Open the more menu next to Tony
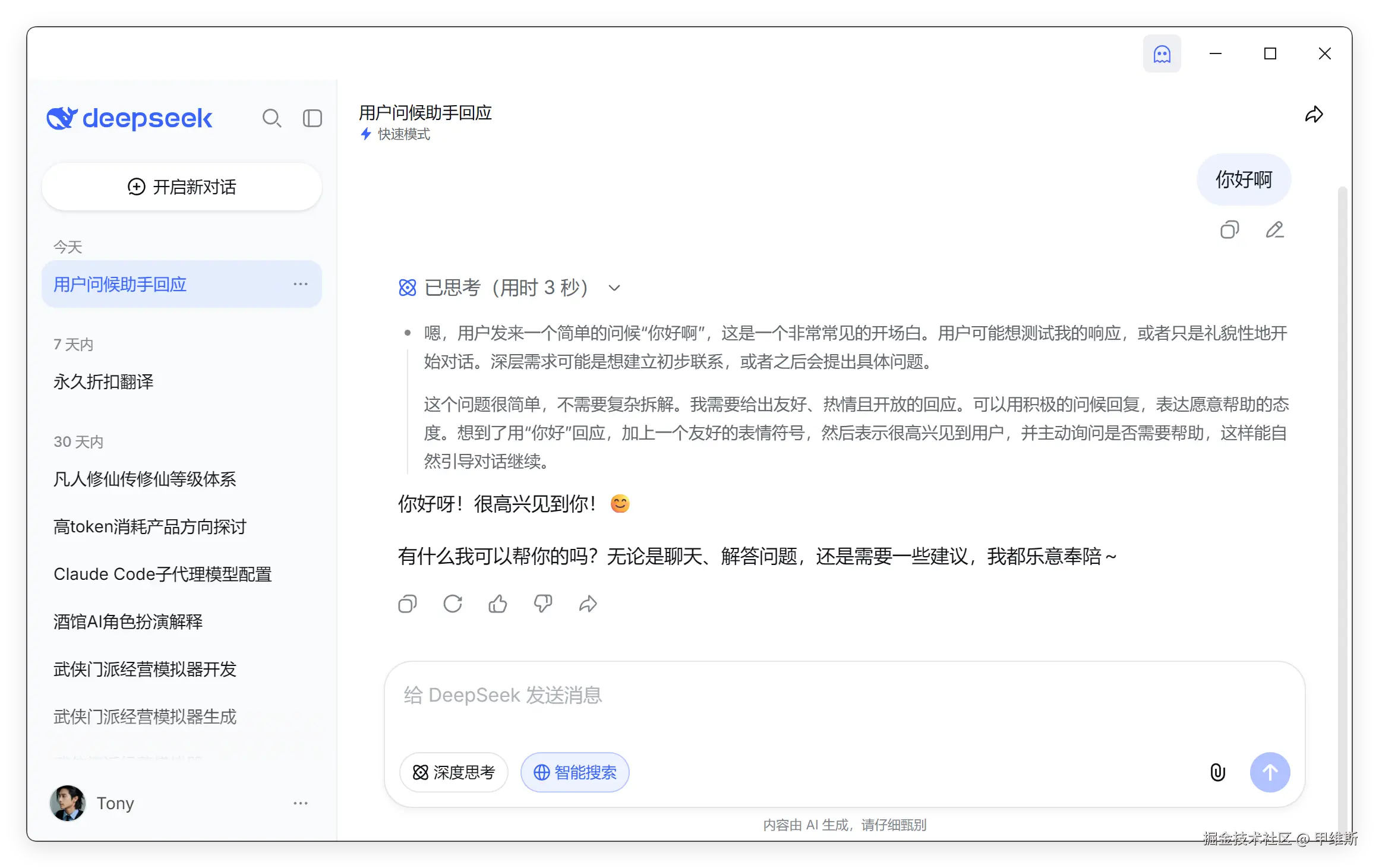 click(x=301, y=803)
